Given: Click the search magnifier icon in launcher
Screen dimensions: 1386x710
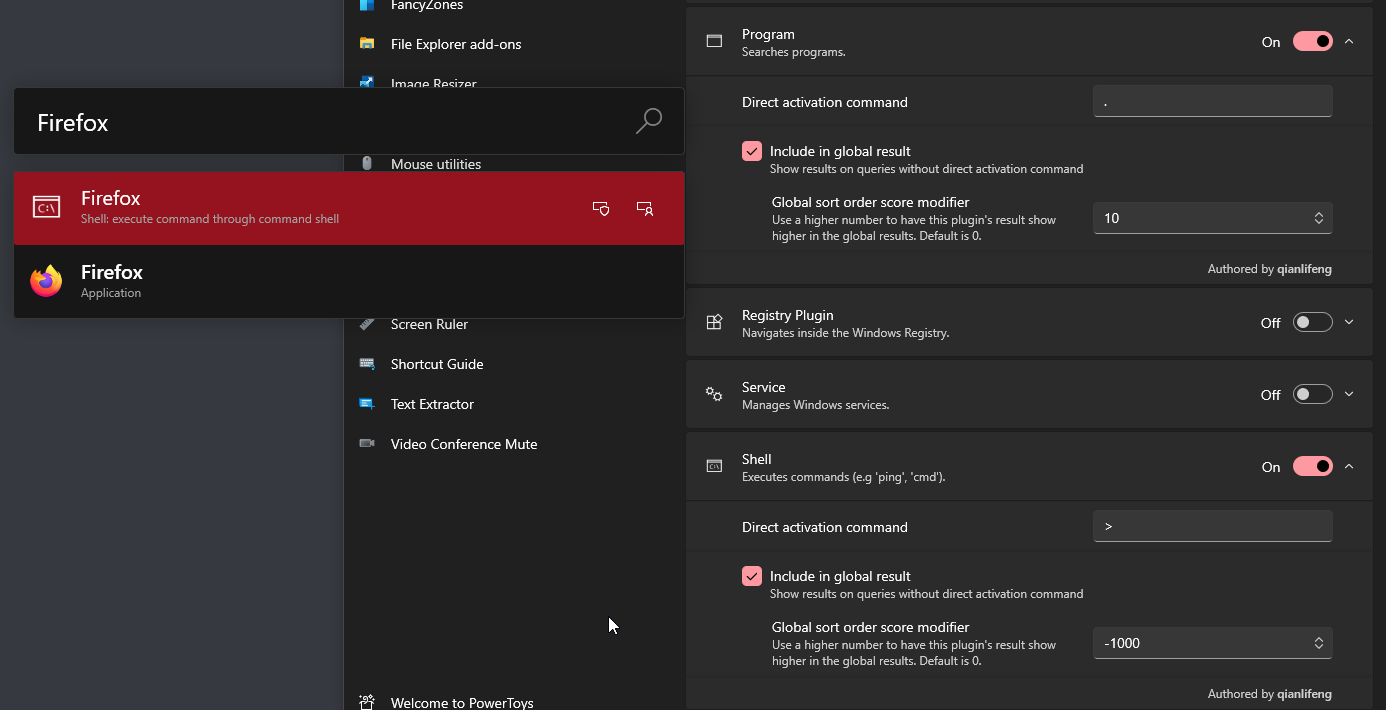Looking at the screenshot, I should click(x=648, y=121).
